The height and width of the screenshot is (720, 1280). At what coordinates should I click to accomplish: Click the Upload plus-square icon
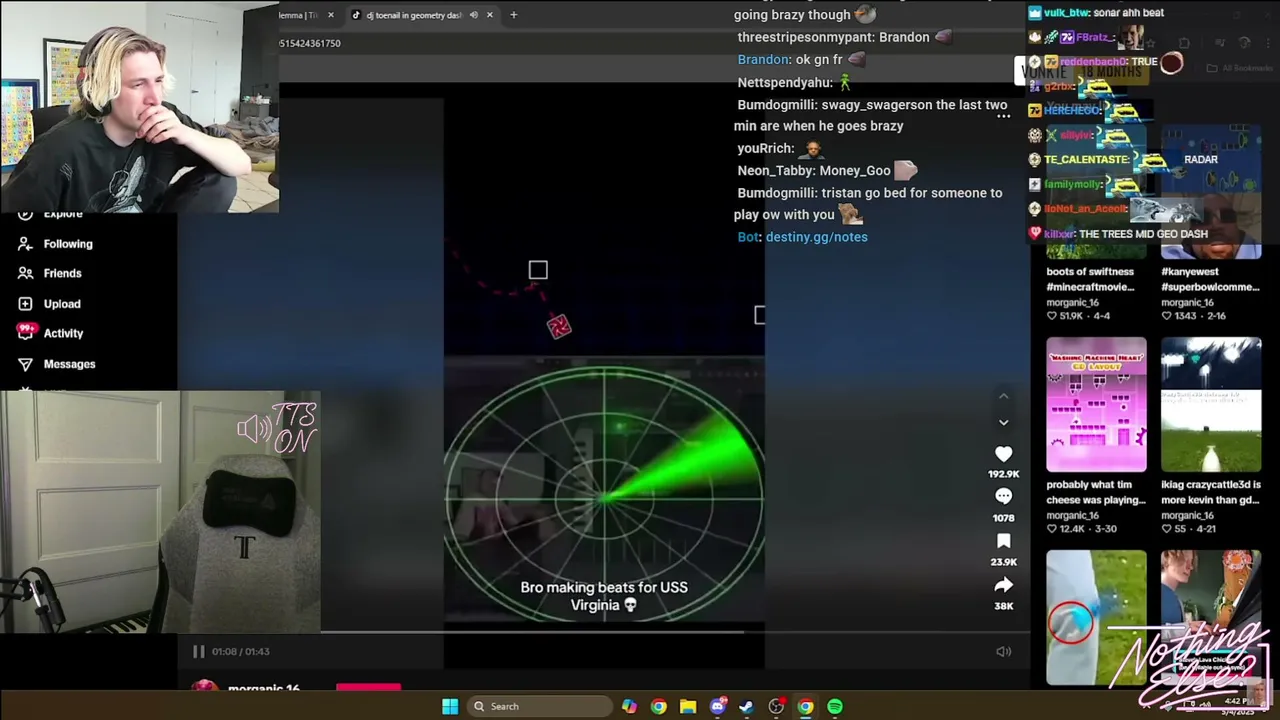[x=25, y=304]
